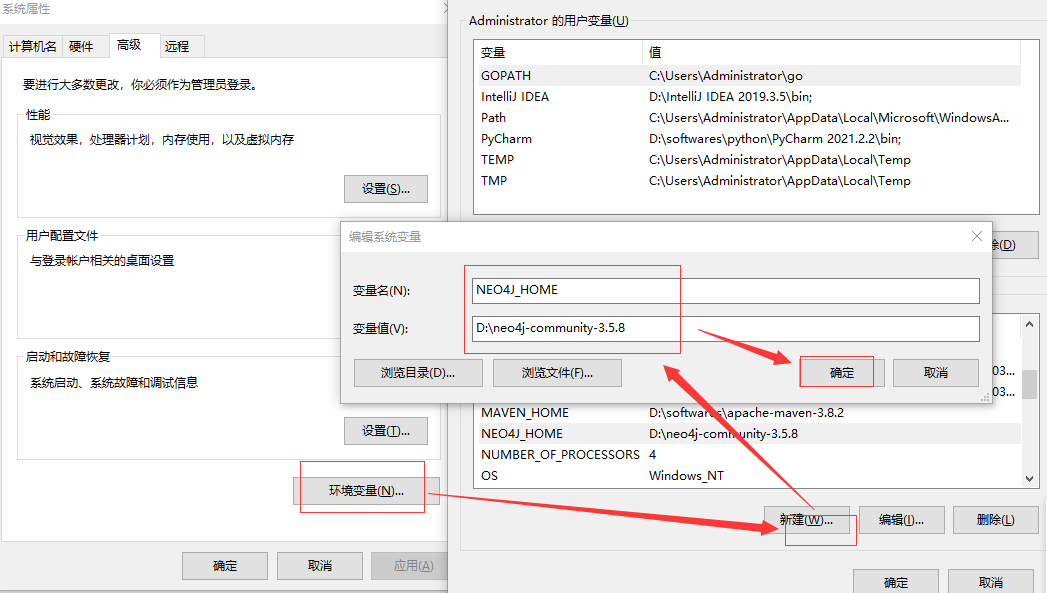Switch to the 硬件 tab

[79, 45]
